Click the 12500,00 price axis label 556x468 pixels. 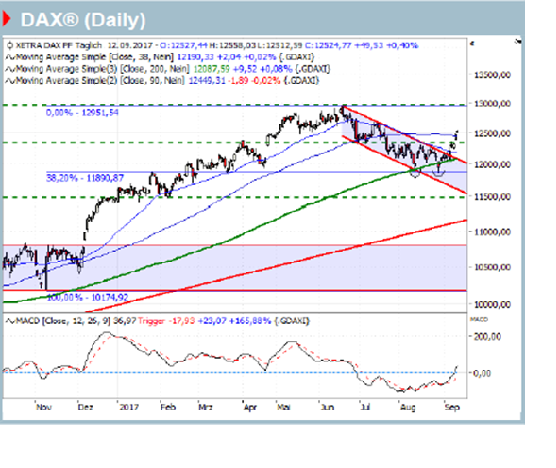tap(493, 134)
